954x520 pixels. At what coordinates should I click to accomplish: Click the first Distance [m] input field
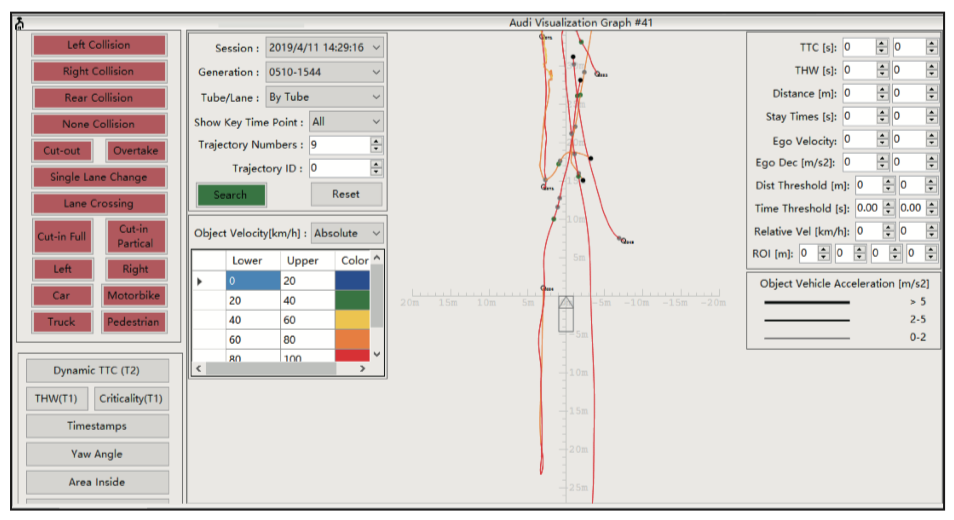point(859,93)
